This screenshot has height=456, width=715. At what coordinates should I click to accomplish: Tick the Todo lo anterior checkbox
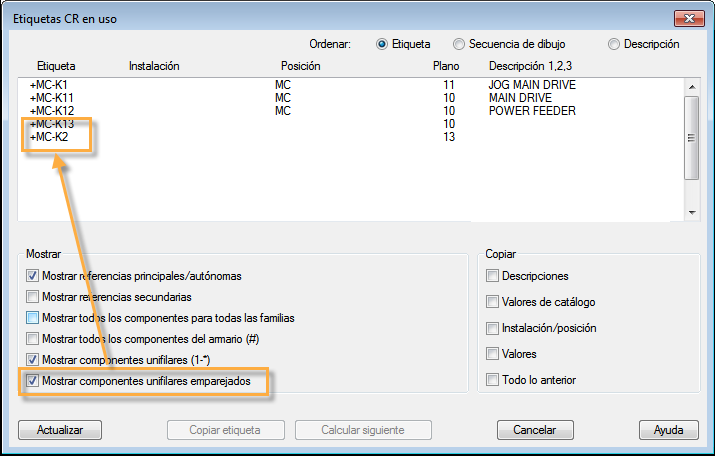click(x=492, y=380)
